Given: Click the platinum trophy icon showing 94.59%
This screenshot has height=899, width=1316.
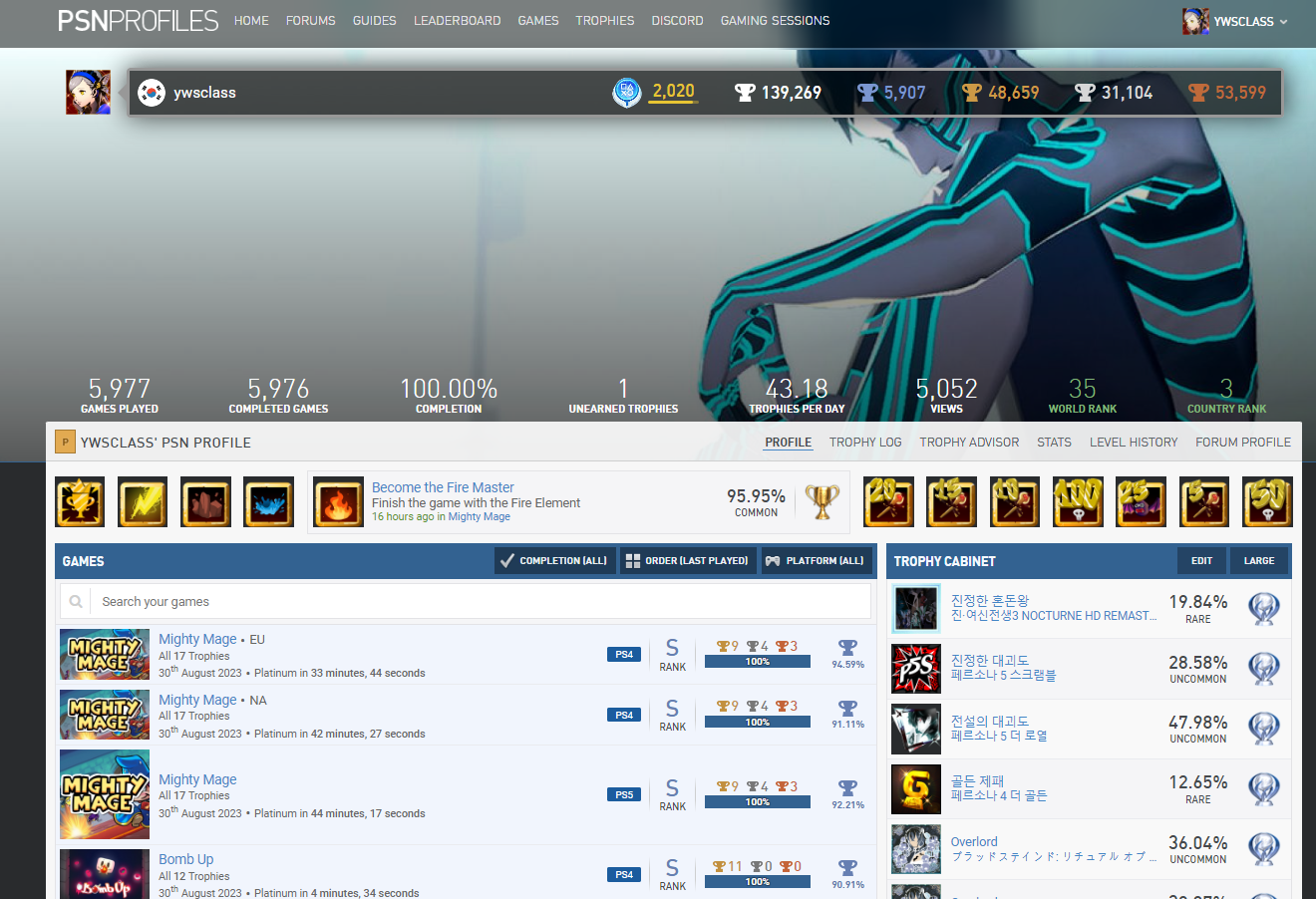Looking at the screenshot, I should pos(847,648).
